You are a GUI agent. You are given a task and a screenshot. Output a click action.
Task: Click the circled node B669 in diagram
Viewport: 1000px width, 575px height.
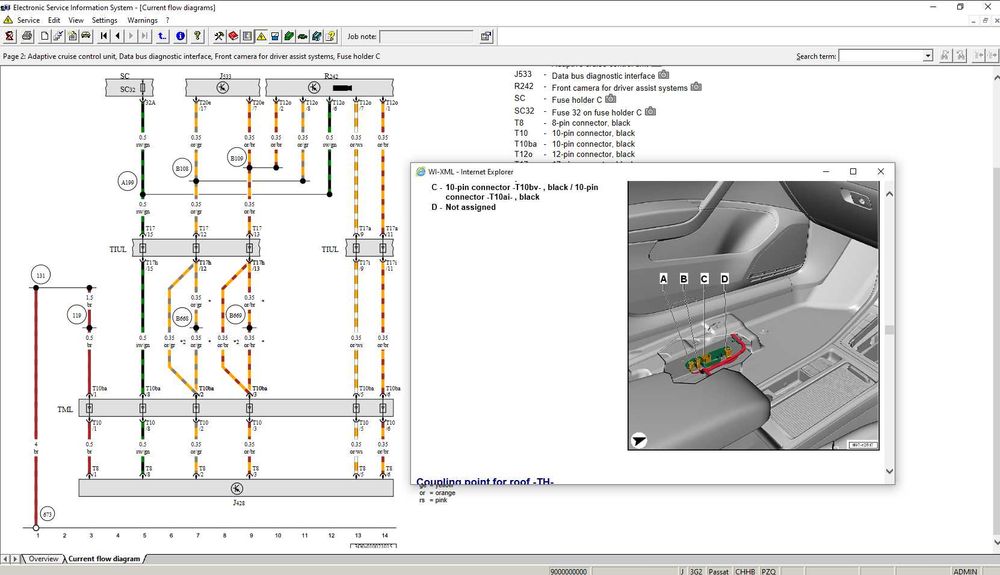tap(235, 315)
